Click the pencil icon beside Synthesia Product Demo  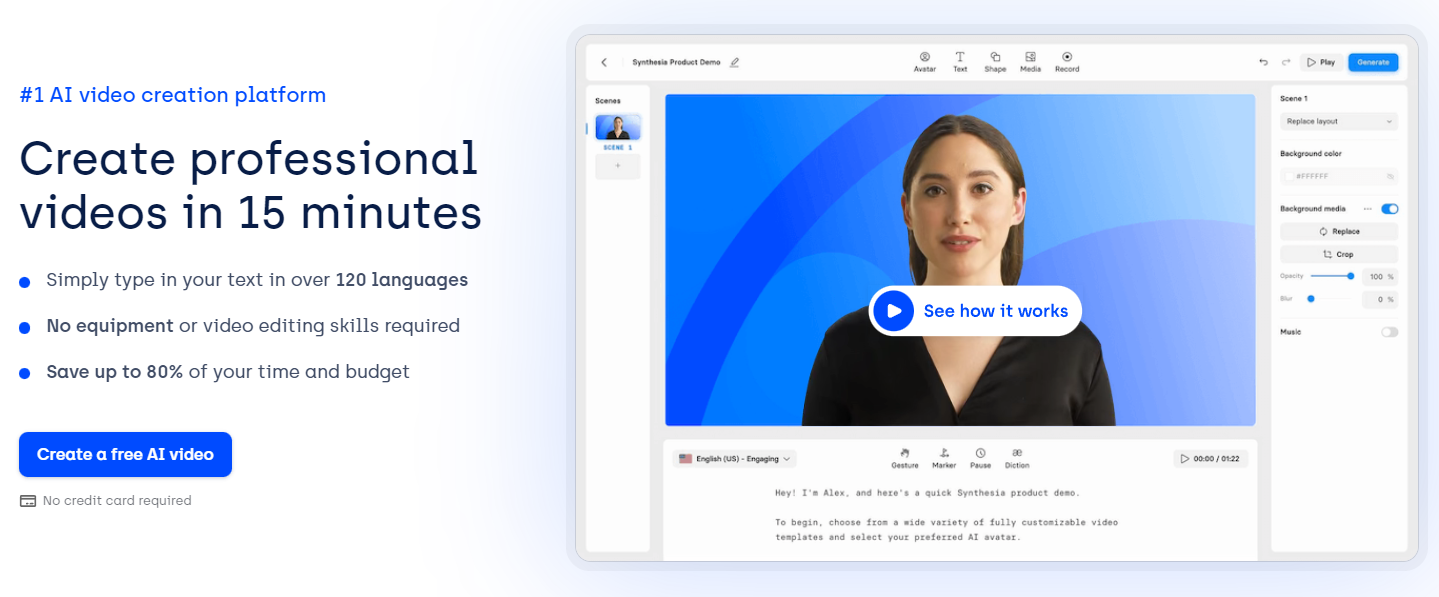[735, 62]
